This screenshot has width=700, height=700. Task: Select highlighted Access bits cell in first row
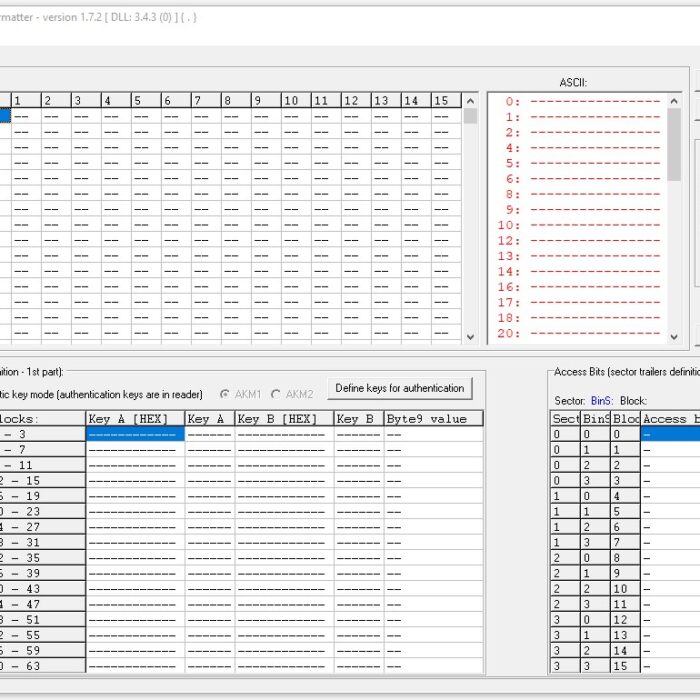coord(671,434)
